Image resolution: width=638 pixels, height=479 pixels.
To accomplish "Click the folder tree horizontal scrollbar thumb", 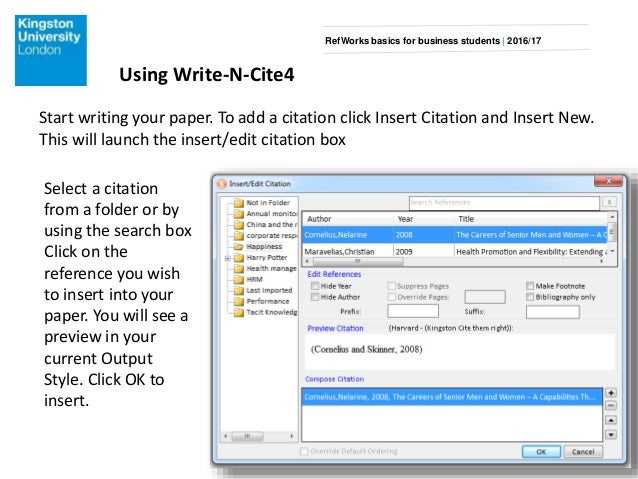I will click(x=247, y=436).
